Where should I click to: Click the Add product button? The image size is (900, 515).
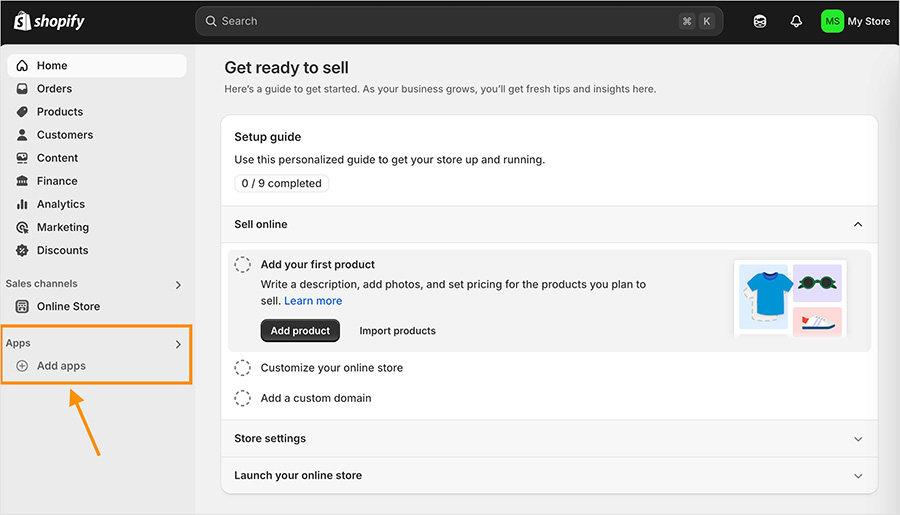click(300, 331)
